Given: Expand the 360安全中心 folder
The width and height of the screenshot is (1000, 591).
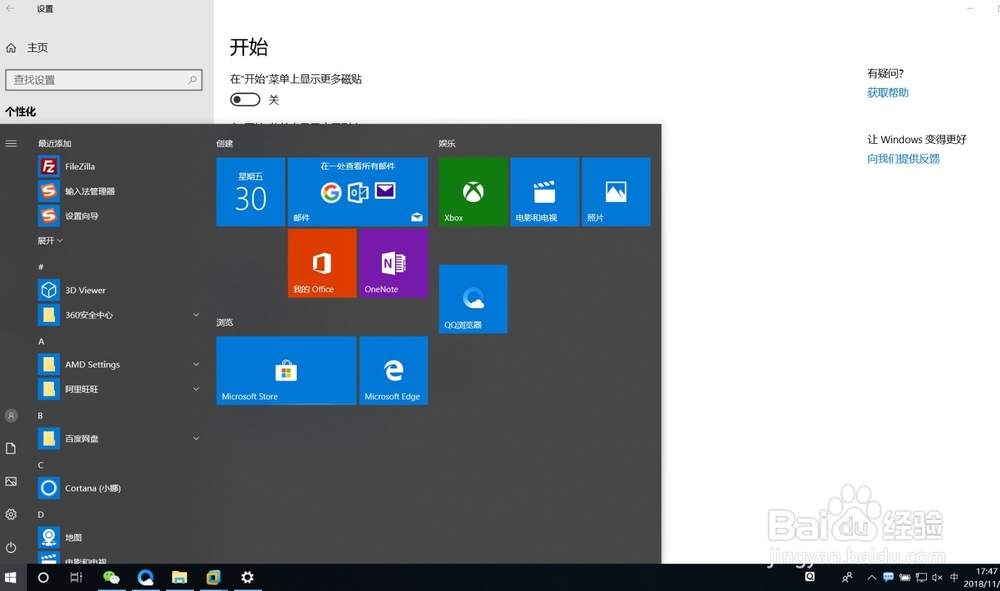Looking at the screenshot, I should 118,315.
